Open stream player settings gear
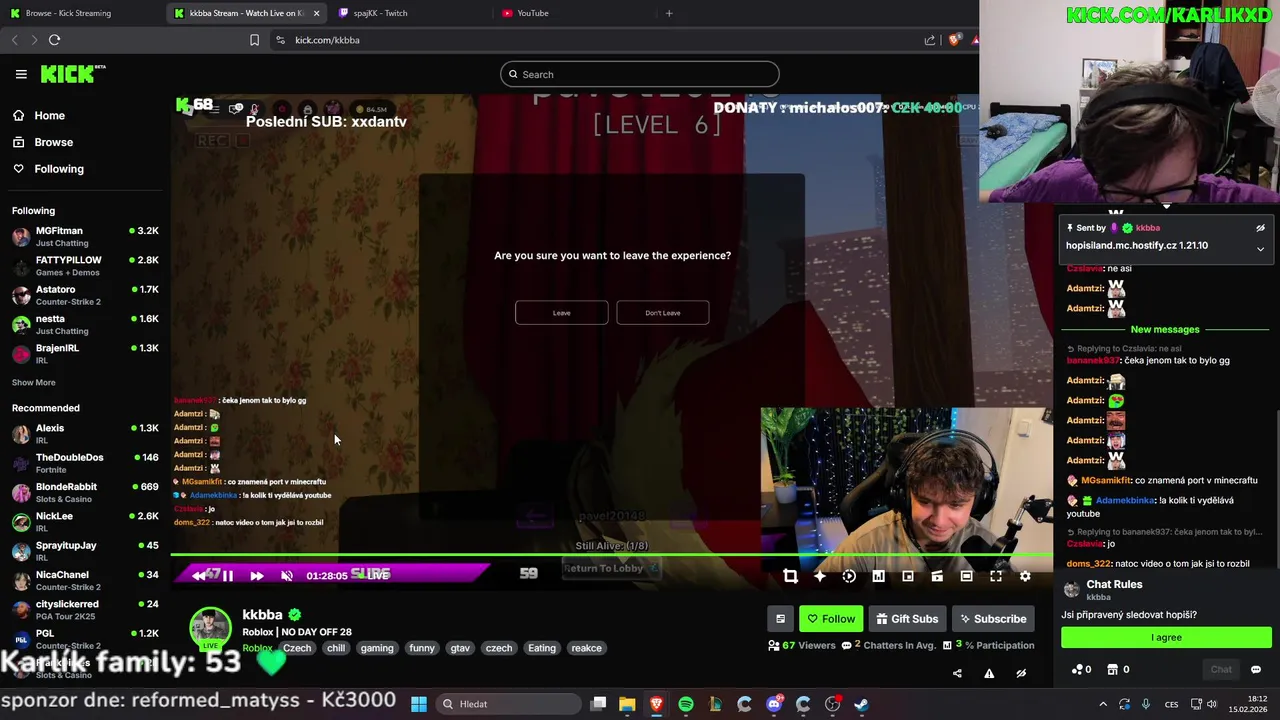This screenshot has height=720, width=1280. (1025, 576)
